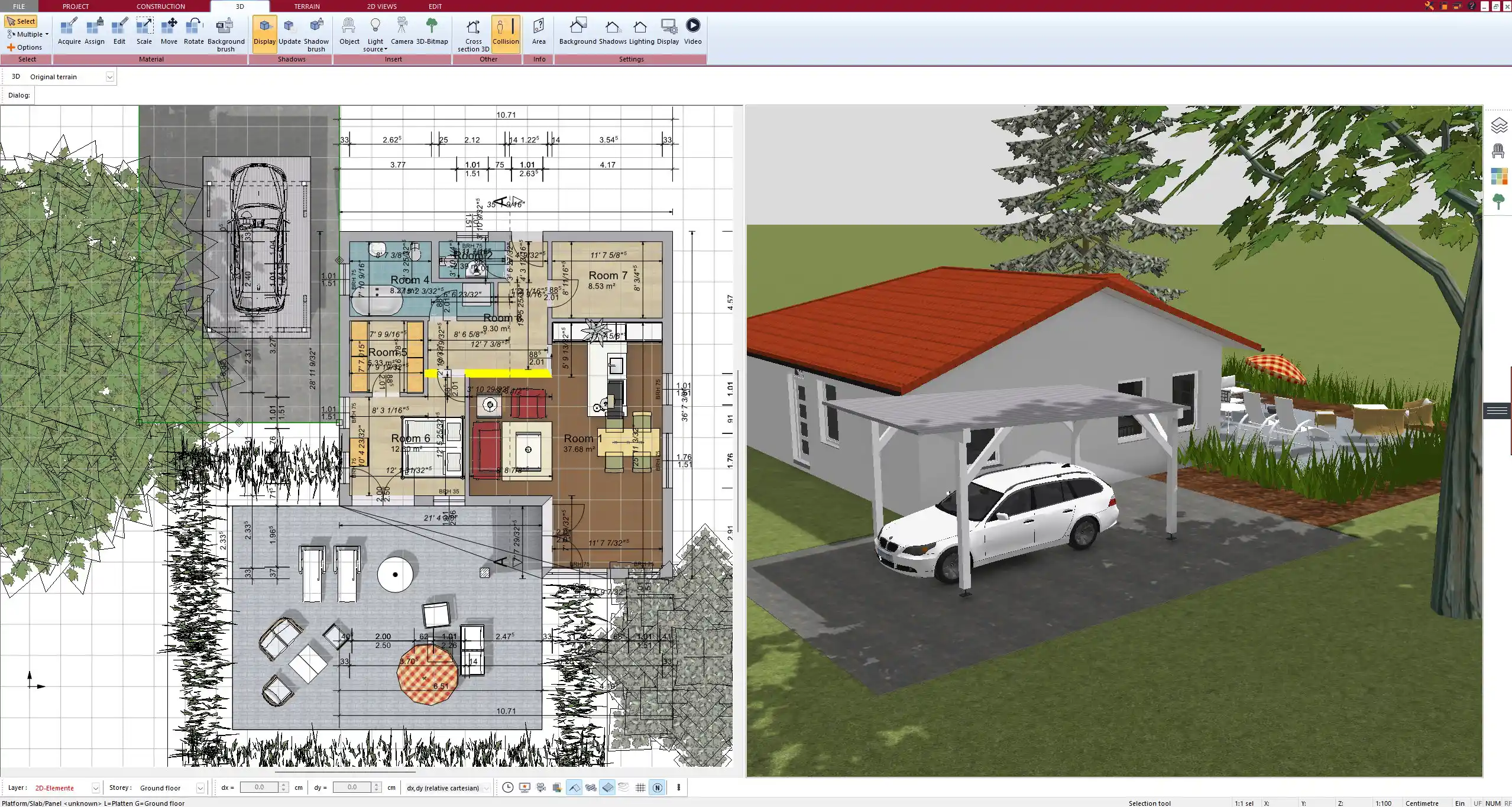This screenshot has width=1512, height=807.
Task: Click the Update shadows icon
Action: point(290,31)
